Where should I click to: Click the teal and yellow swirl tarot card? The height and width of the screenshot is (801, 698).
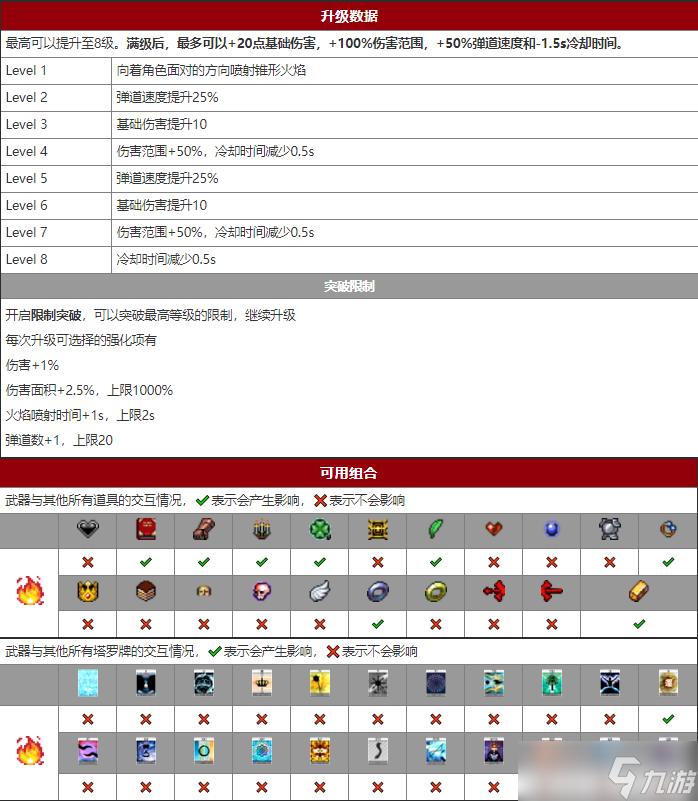click(x=494, y=684)
